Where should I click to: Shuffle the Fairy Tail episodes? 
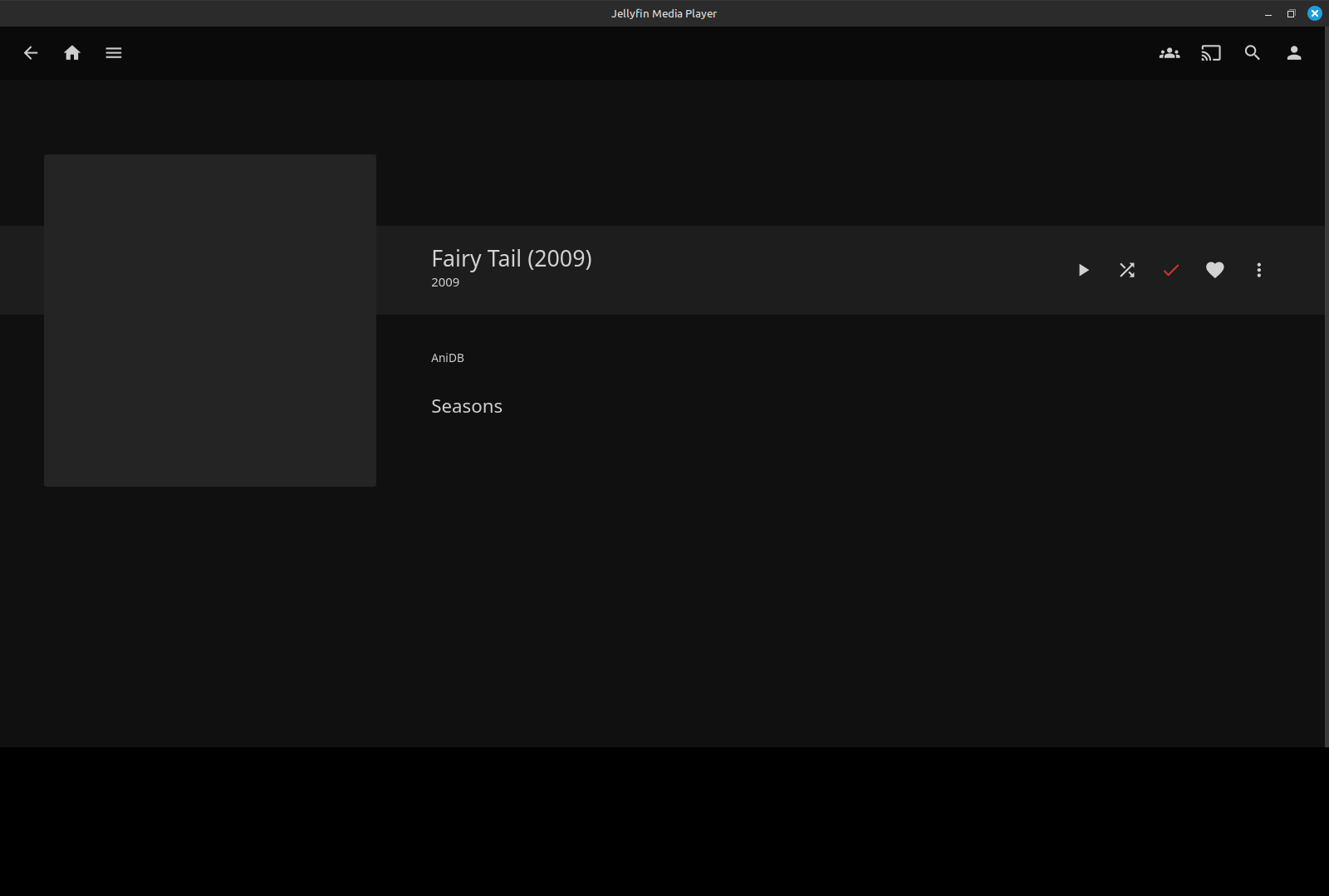coord(1127,270)
